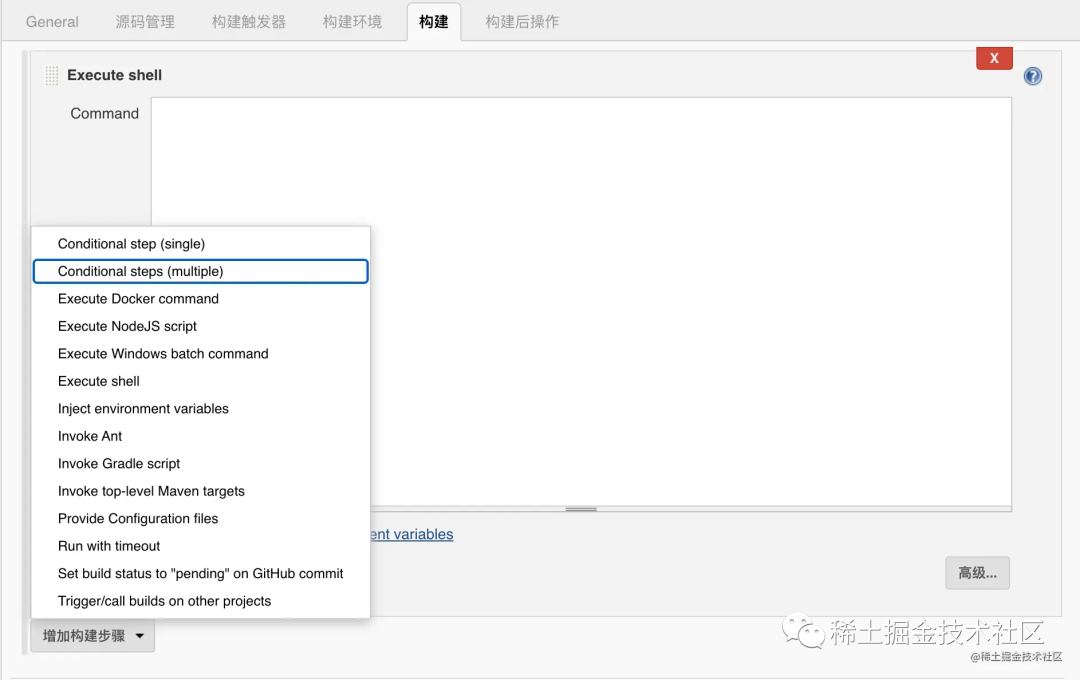
Task: Switch to the 构建环境 tab
Action: (352, 22)
